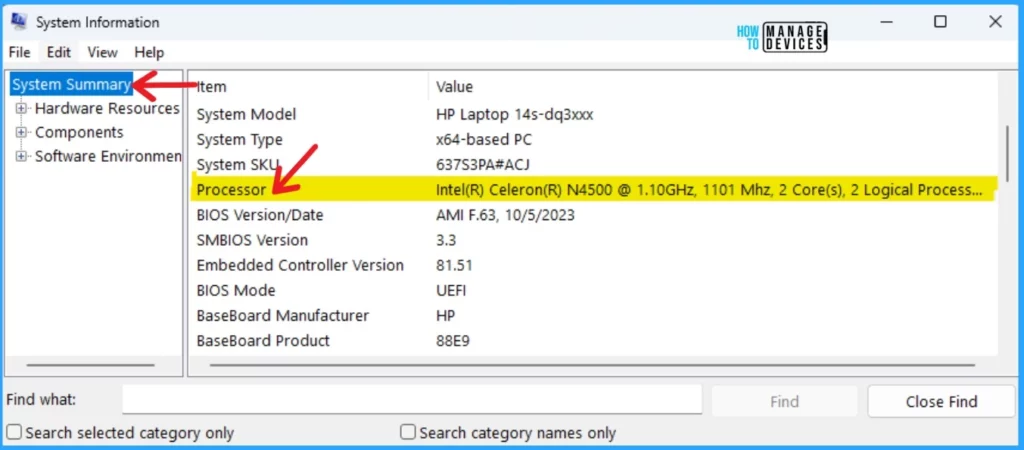
Task: Select the BIOS Version/Date row
Action: point(593,215)
